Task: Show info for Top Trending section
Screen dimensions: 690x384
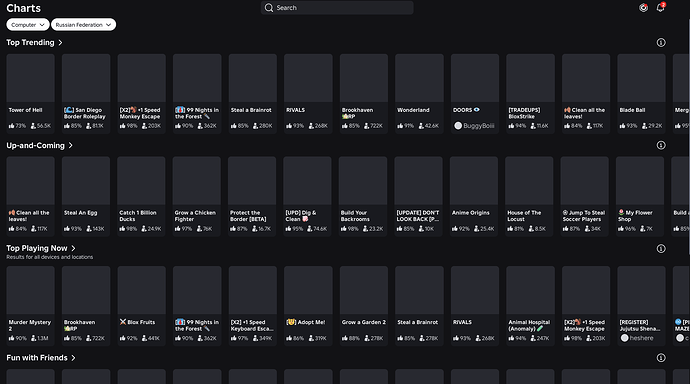Action: [x=661, y=43]
